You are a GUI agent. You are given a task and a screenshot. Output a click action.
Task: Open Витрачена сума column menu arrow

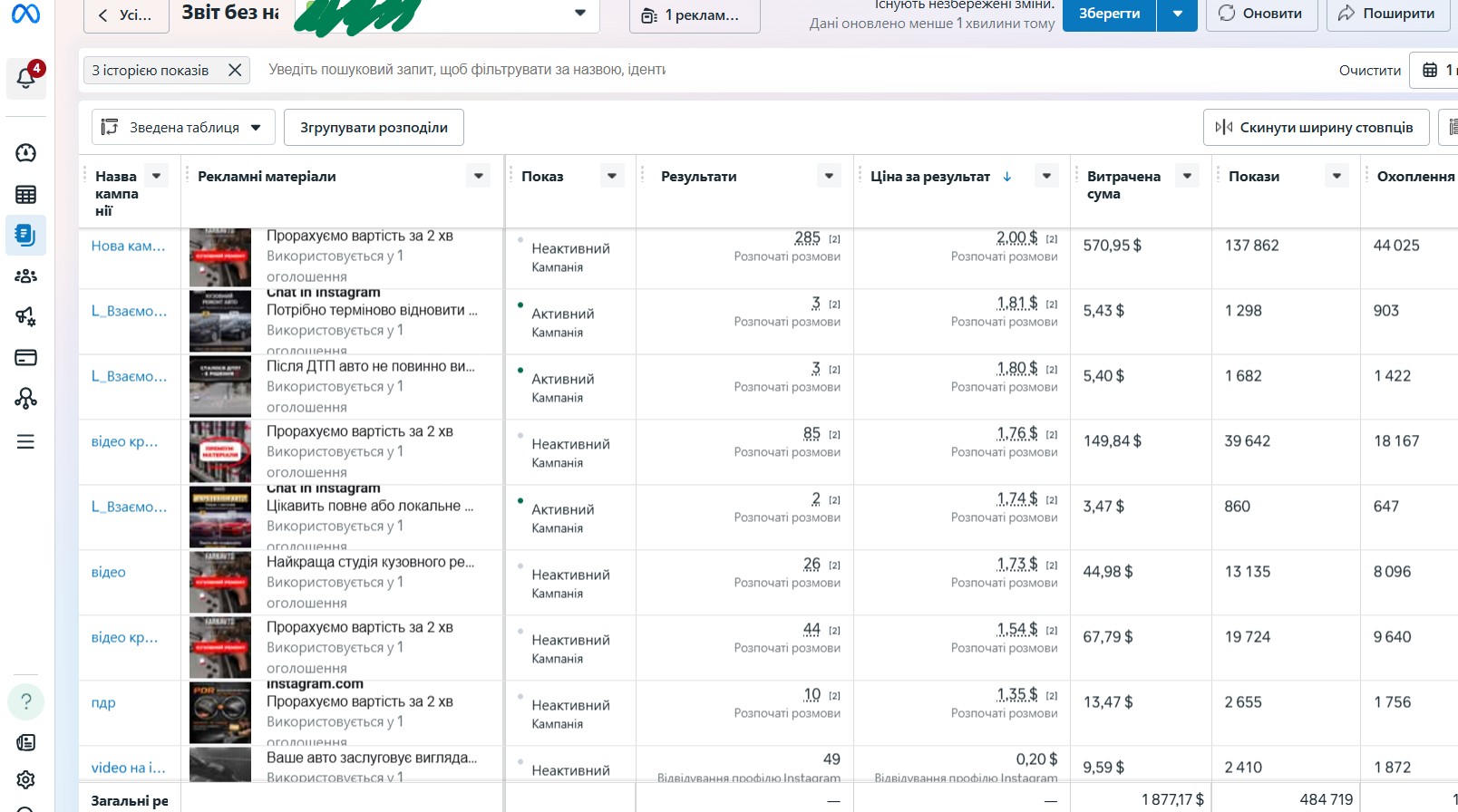(1188, 176)
